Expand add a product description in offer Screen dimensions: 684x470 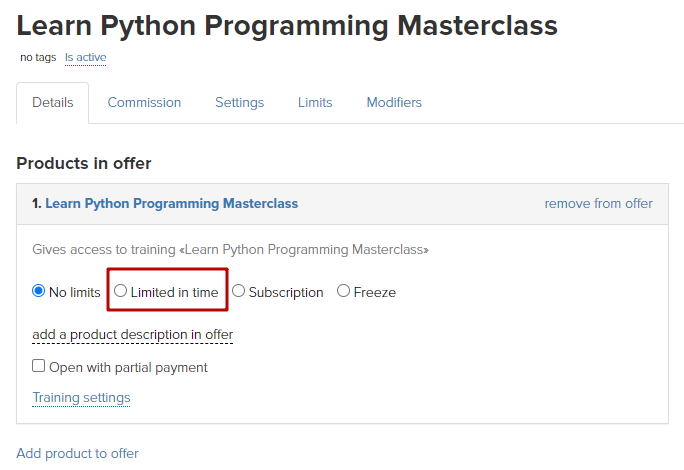coord(133,335)
